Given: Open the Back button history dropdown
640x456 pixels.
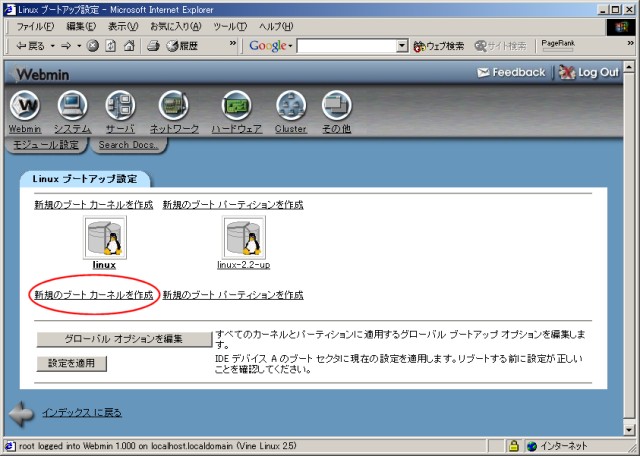Looking at the screenshot, I should 53,46.
